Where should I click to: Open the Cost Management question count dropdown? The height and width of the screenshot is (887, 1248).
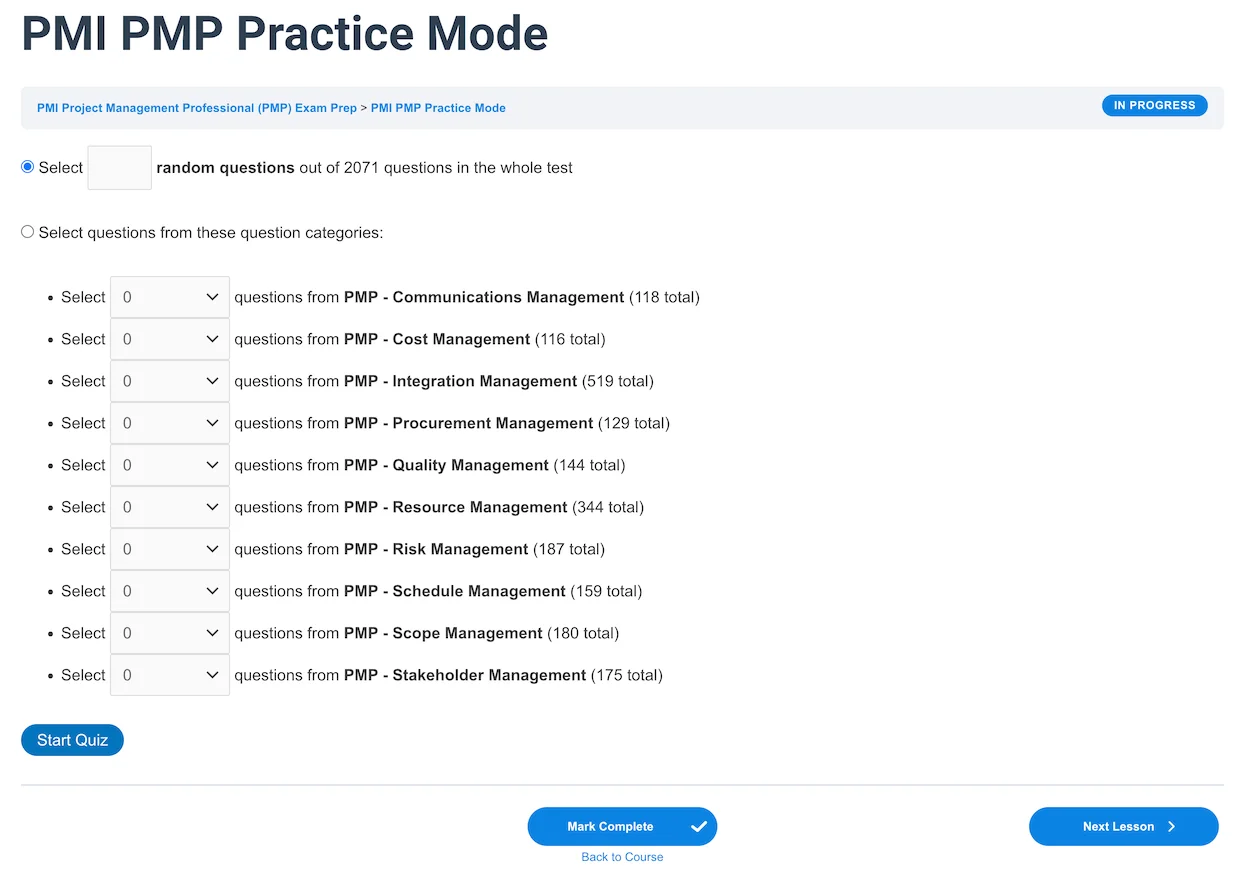(170, 339)
